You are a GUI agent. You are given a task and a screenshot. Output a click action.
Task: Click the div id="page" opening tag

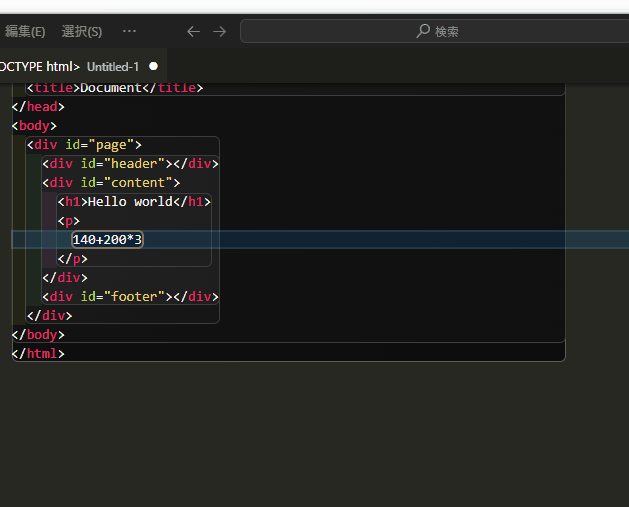pyautogui.click(x=88, y=144)
